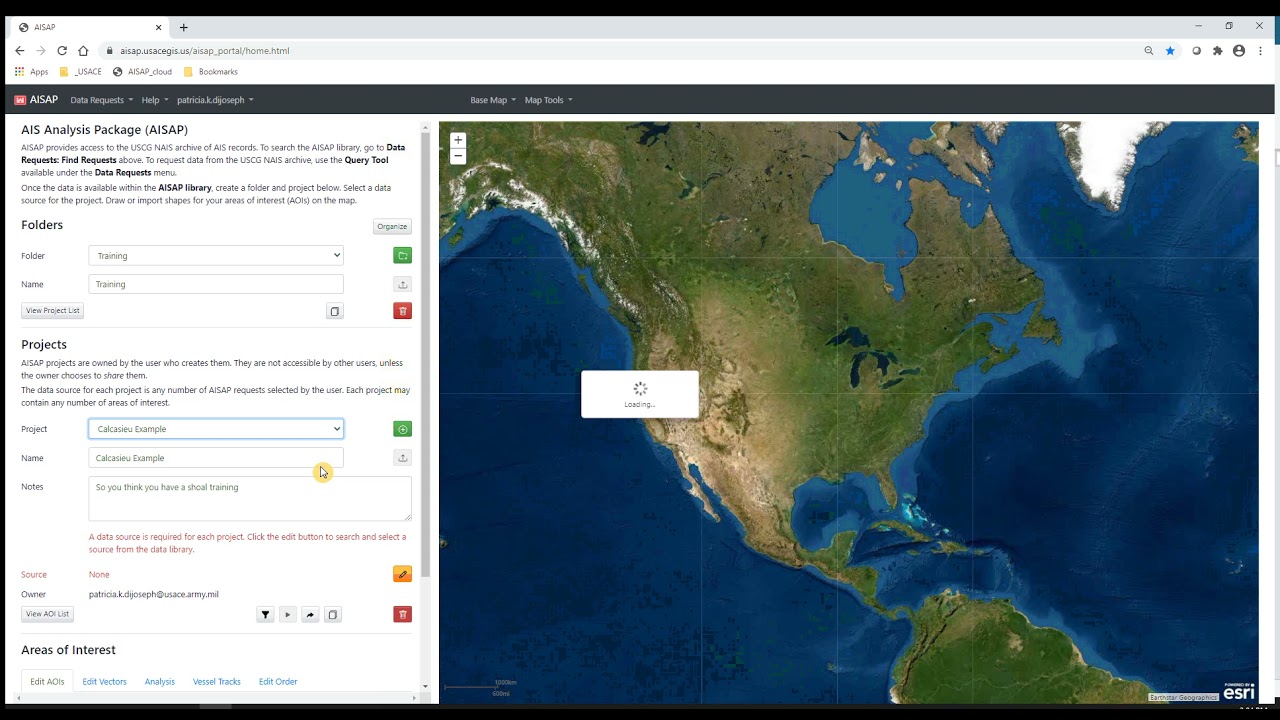Click the play arrow icon for project
This screenshot has height=720, width=1280.
[287, 614]
